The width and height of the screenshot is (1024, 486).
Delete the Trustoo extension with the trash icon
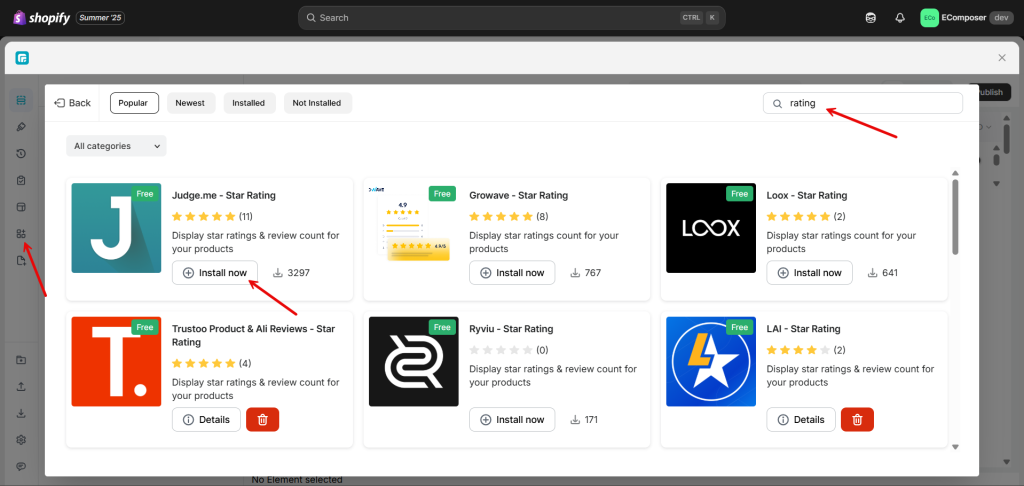(263, 419)
